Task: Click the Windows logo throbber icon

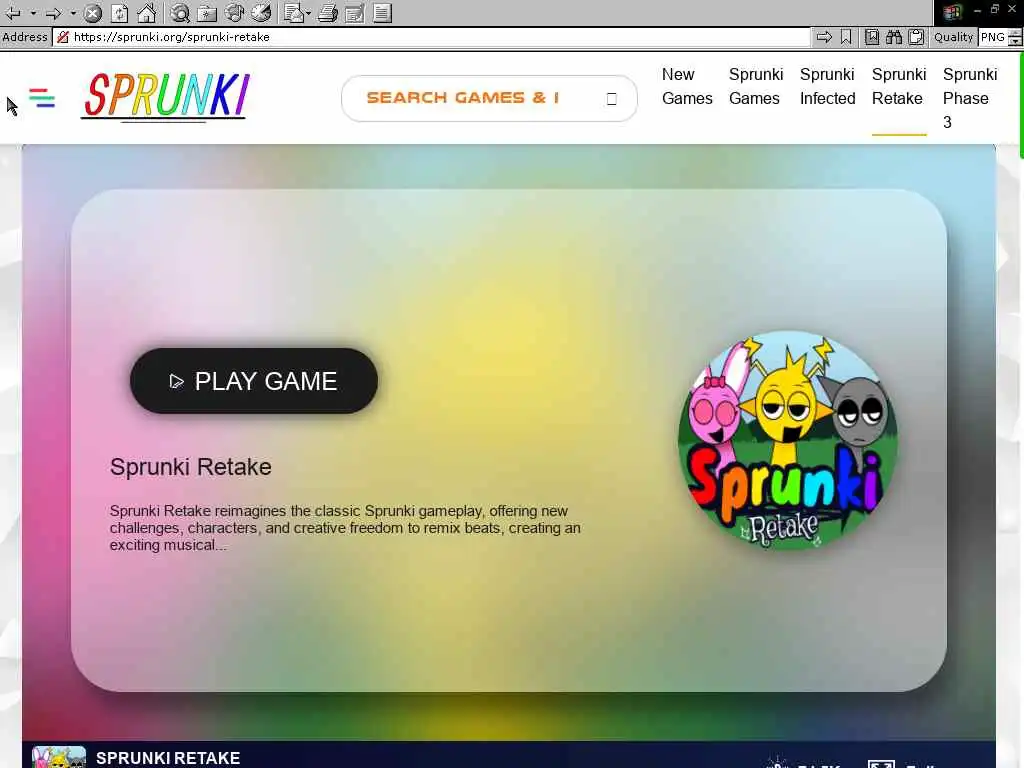Action: [952, 12]
